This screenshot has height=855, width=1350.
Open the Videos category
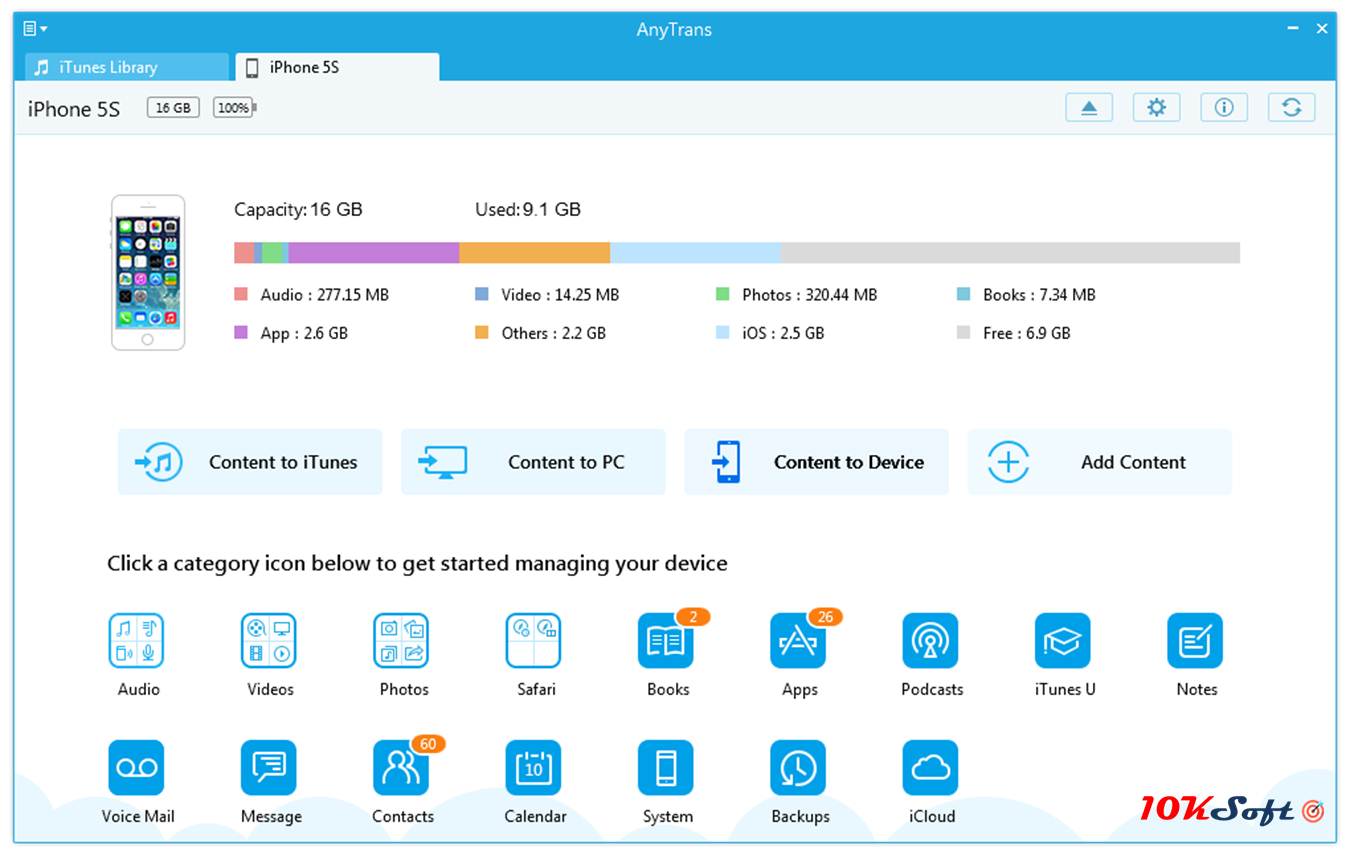270,641
